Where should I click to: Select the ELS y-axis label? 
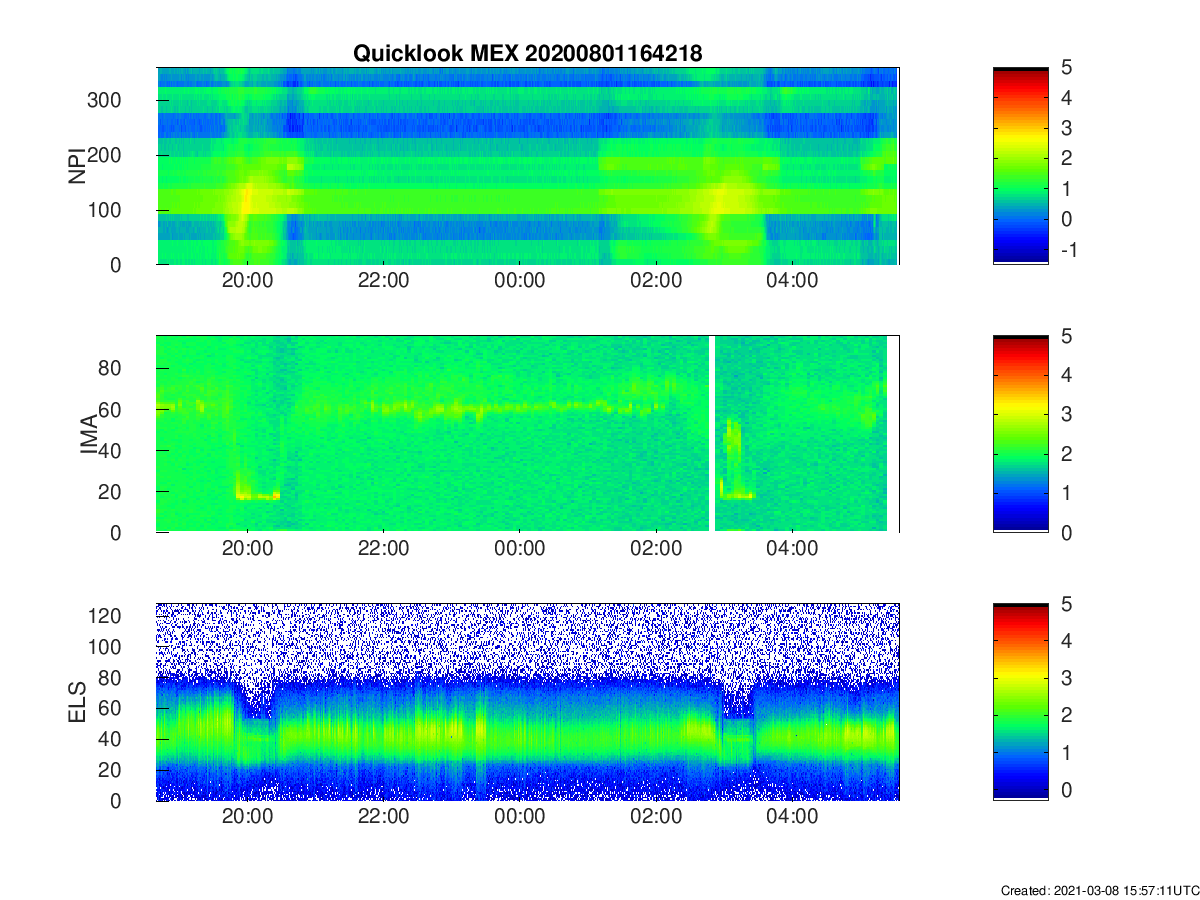(x=77, y=702)
